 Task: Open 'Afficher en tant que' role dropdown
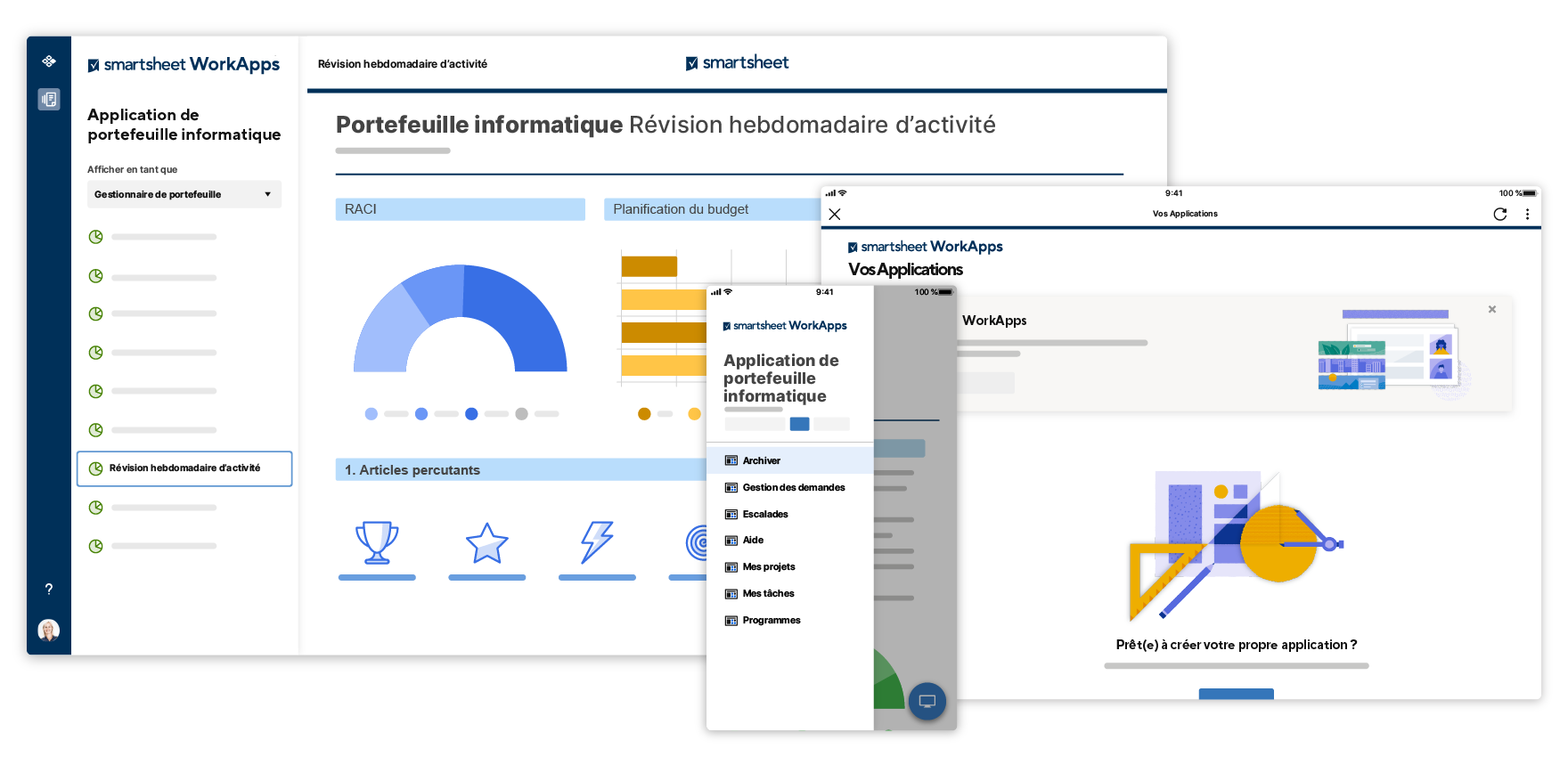(184, 194)
